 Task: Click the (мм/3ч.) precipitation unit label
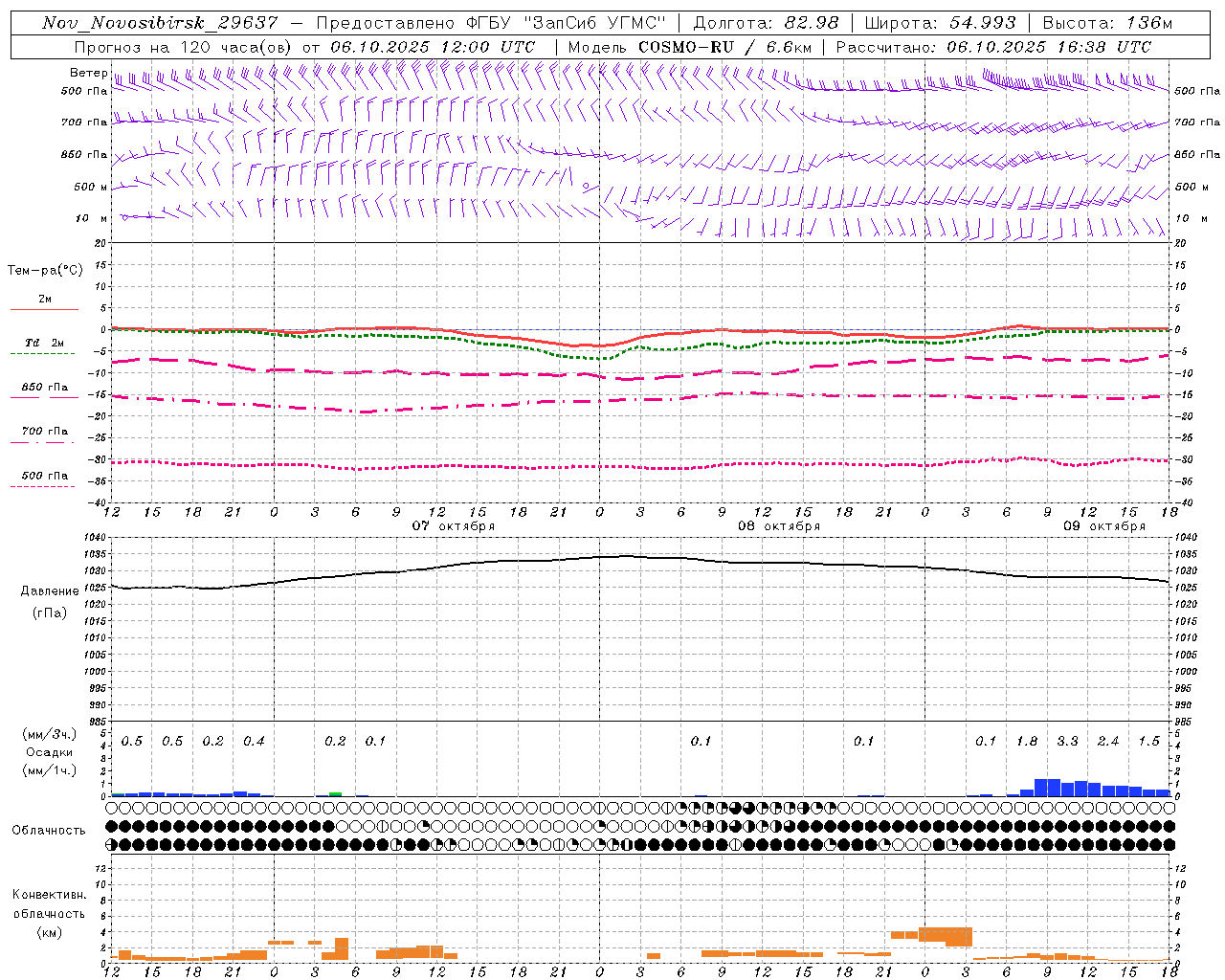[49, 734]
